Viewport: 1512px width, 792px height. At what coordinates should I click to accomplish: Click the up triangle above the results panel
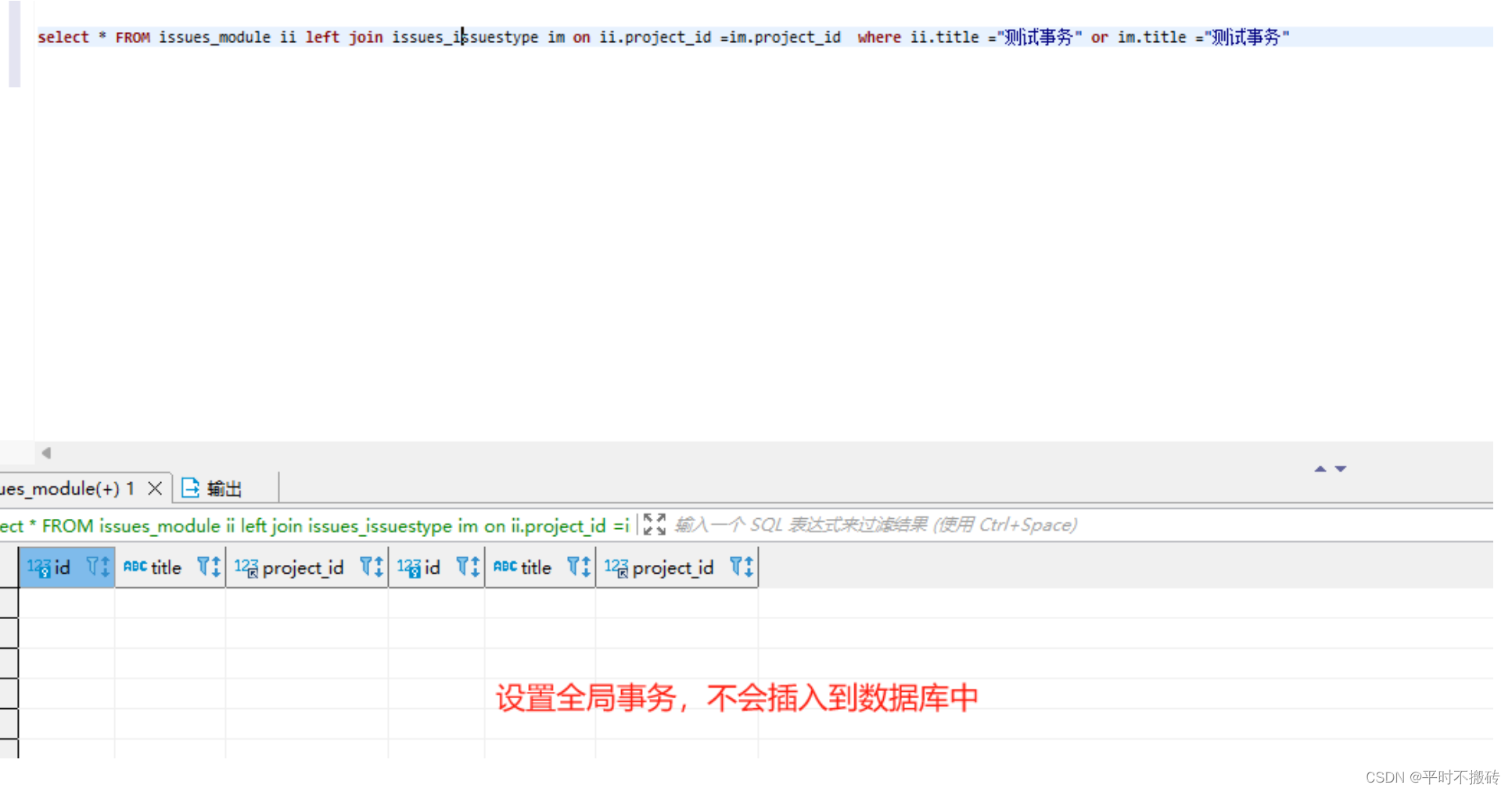click(x=1320, y=469)
